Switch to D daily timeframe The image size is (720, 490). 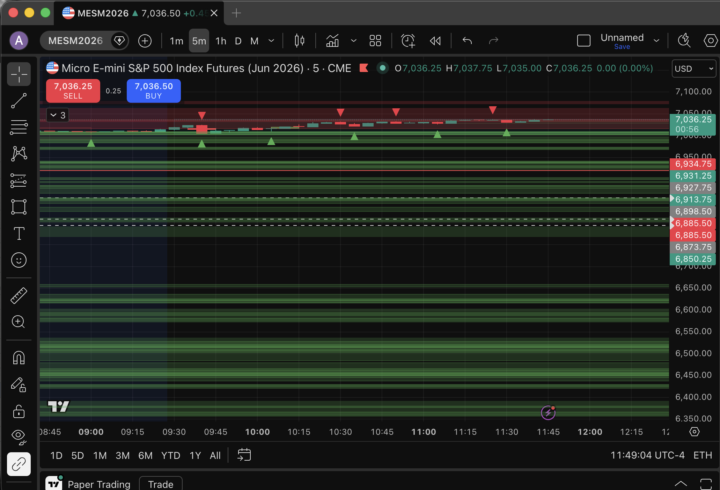click(x=238, y=41)
